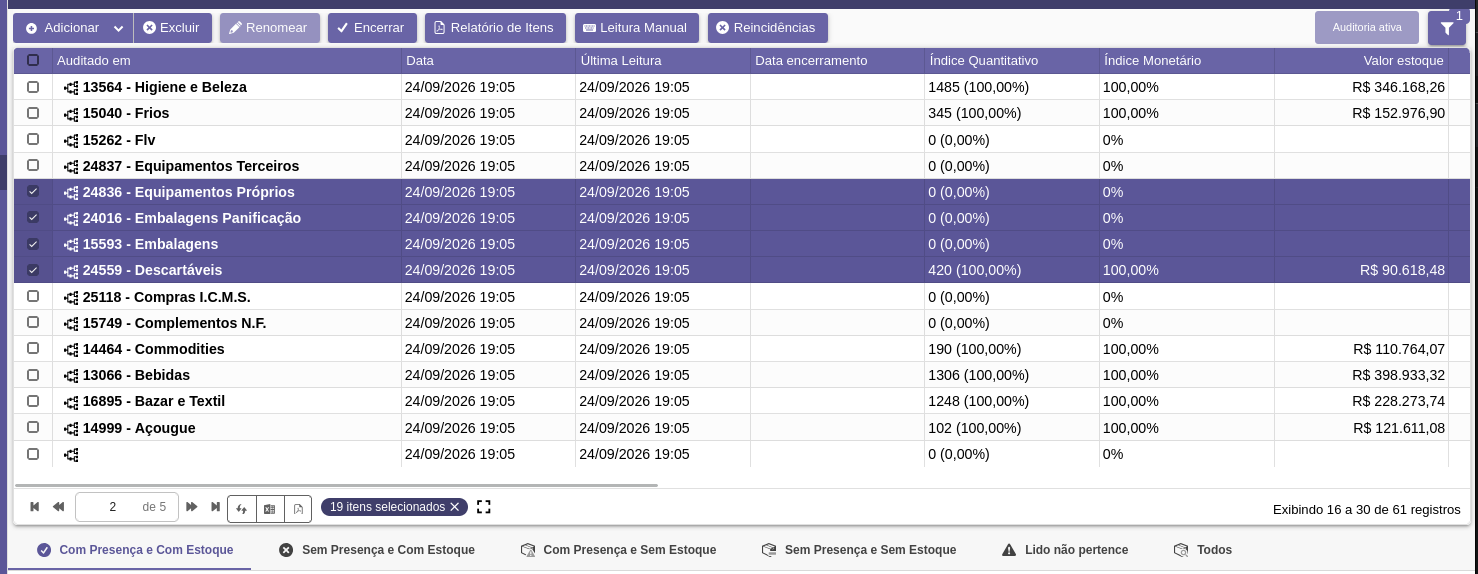Check the 13564 - Higiene e Beleza row

click(33, 87)
